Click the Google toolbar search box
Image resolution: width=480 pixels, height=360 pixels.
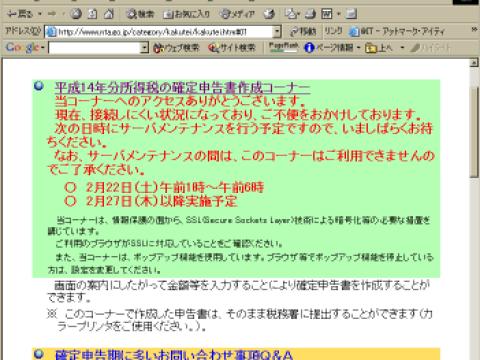coord(94,48)
